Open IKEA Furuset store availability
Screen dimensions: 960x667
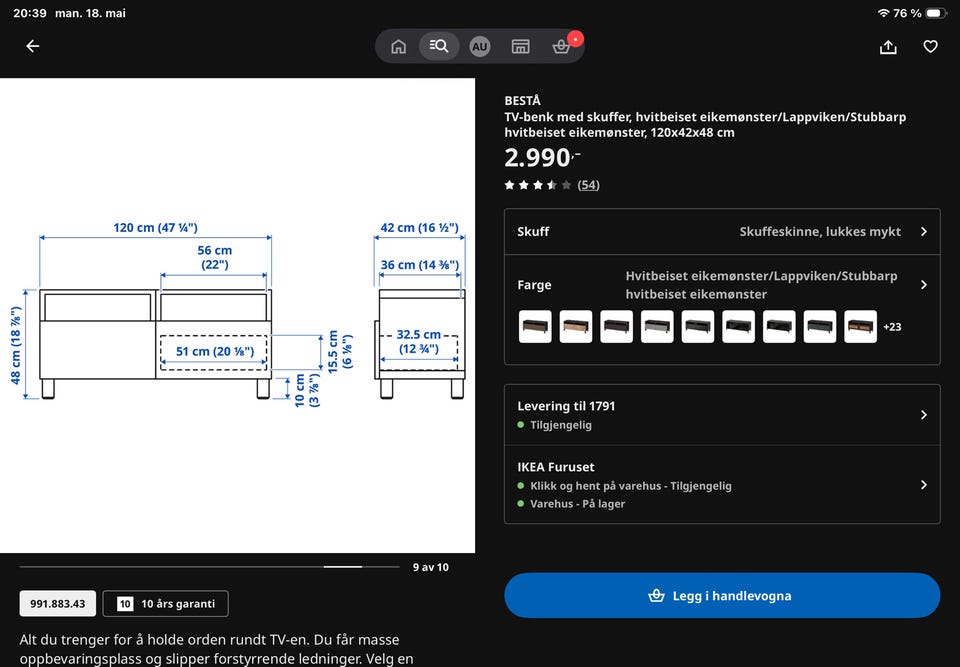point(722,484)
